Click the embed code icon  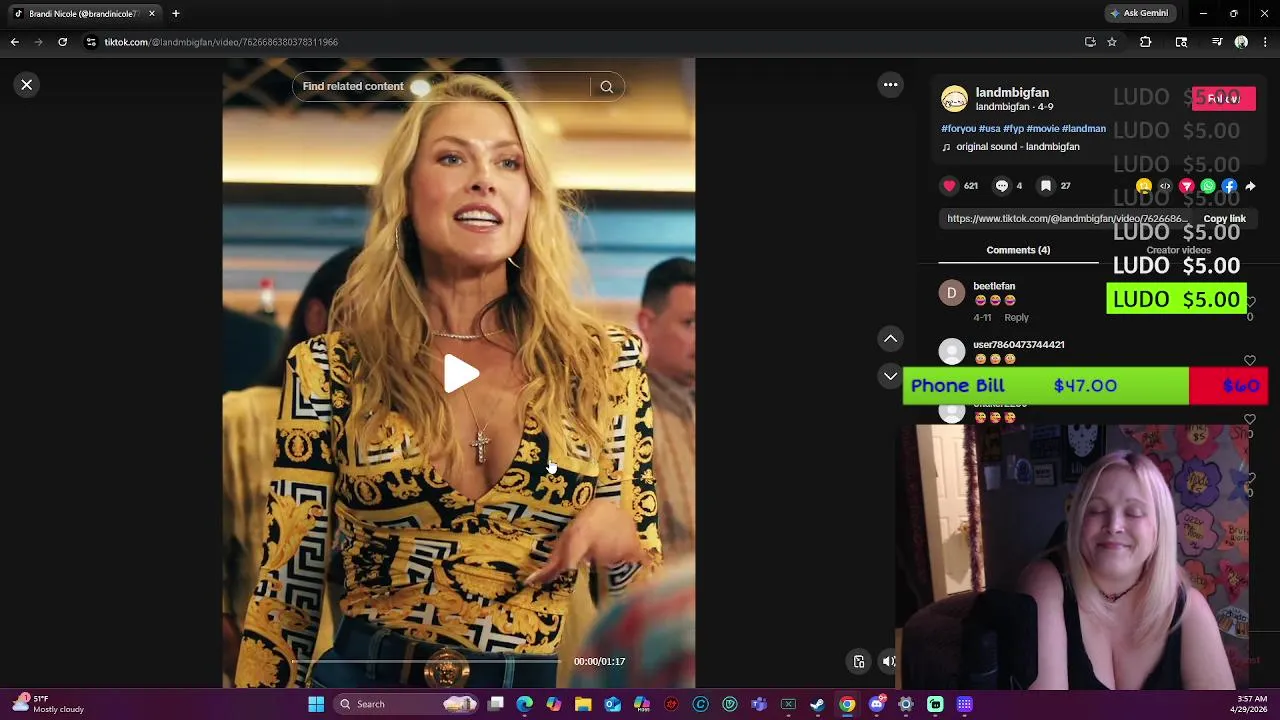coord(1165,186)
